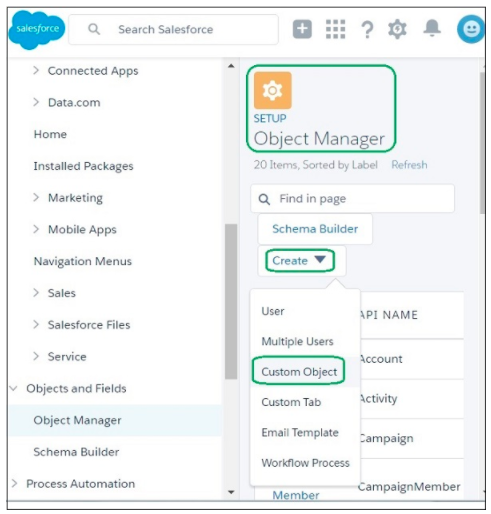This screenshot has height=514, width=491.
Task: Select Email Template menu entry
Action: pos(300,432)
